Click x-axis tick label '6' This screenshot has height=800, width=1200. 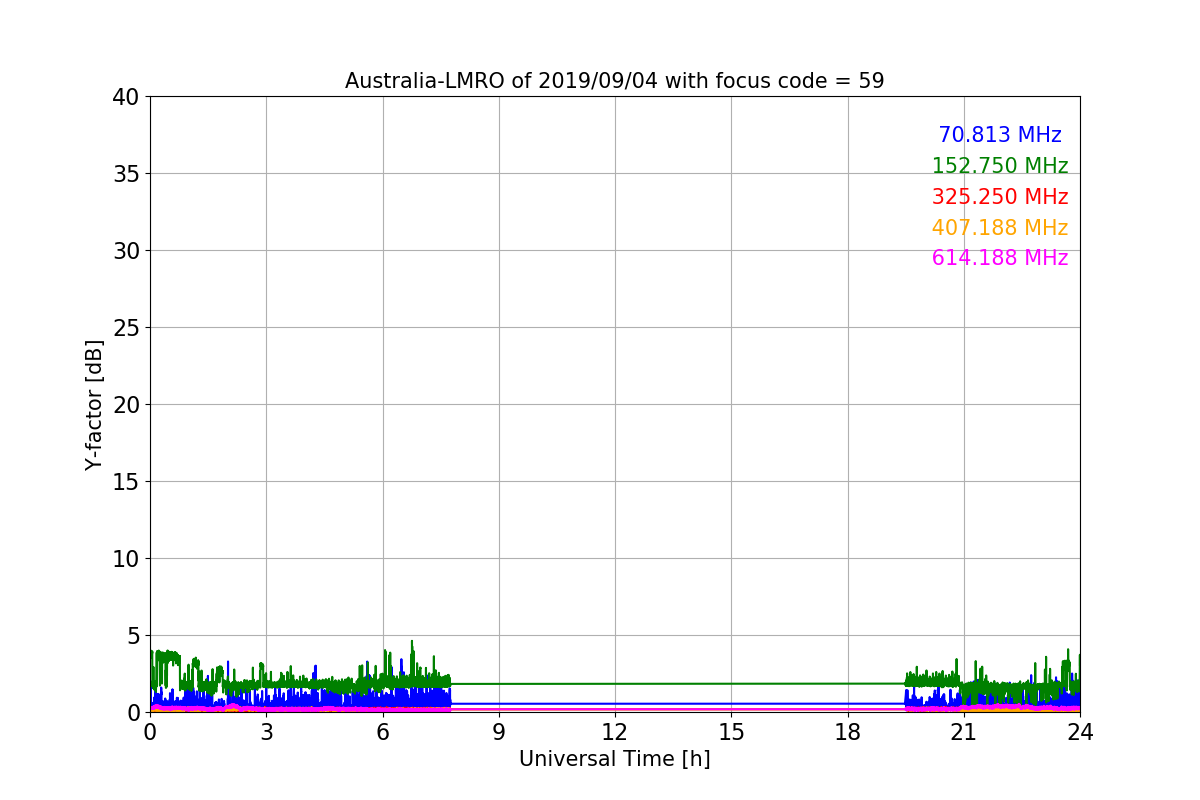[x=383, y=732]
